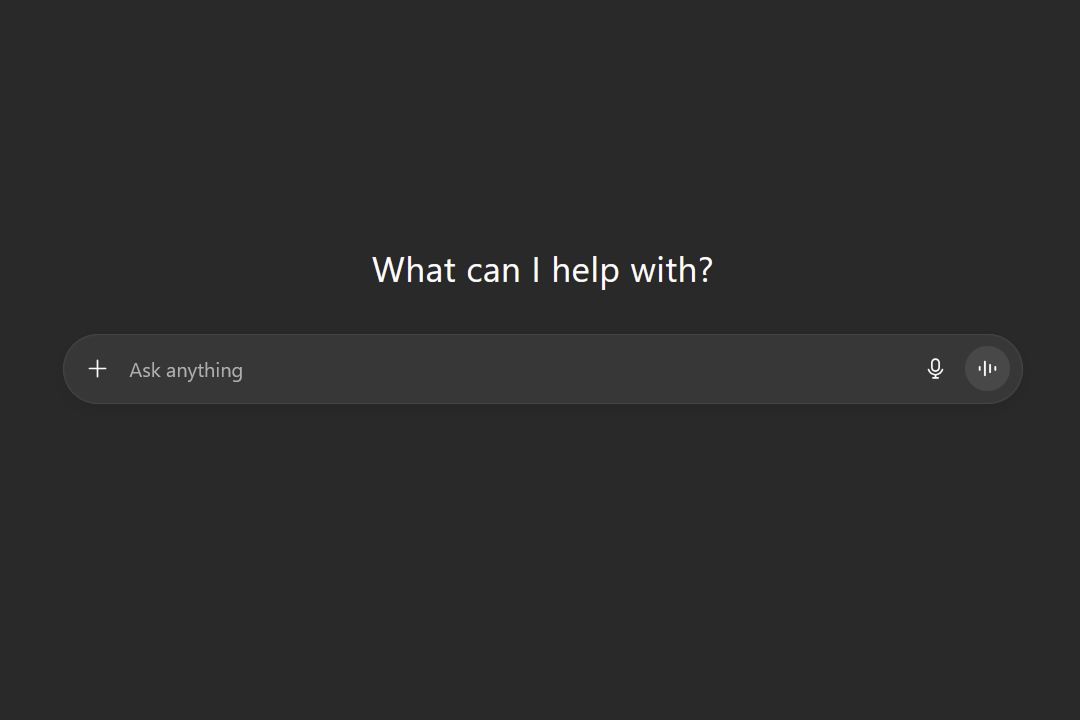Image resolution: width=1080 pixels, height=720 pixels.
Task: Click the plus icon in the prompt bar
Action: pos(97,369)
